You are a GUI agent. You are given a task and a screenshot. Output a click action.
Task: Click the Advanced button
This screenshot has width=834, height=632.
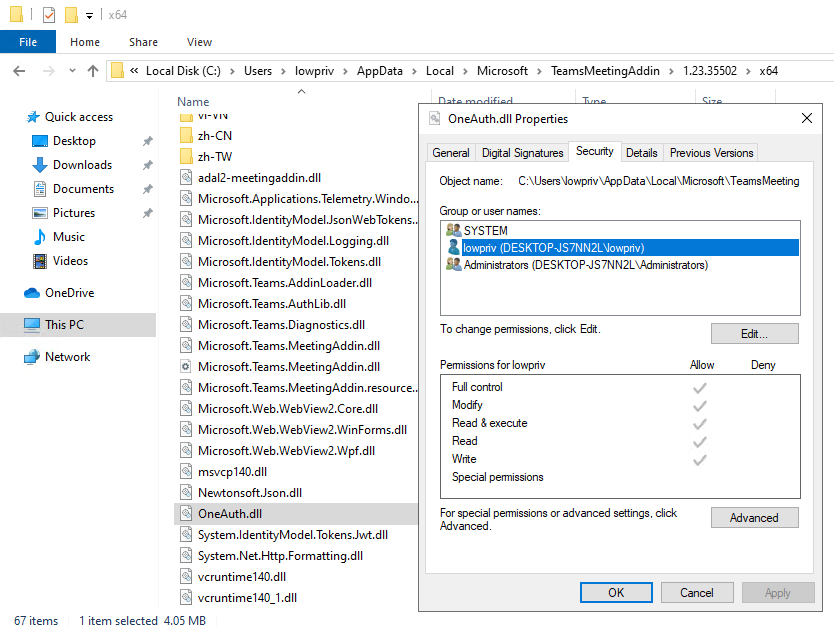(754, 518)
